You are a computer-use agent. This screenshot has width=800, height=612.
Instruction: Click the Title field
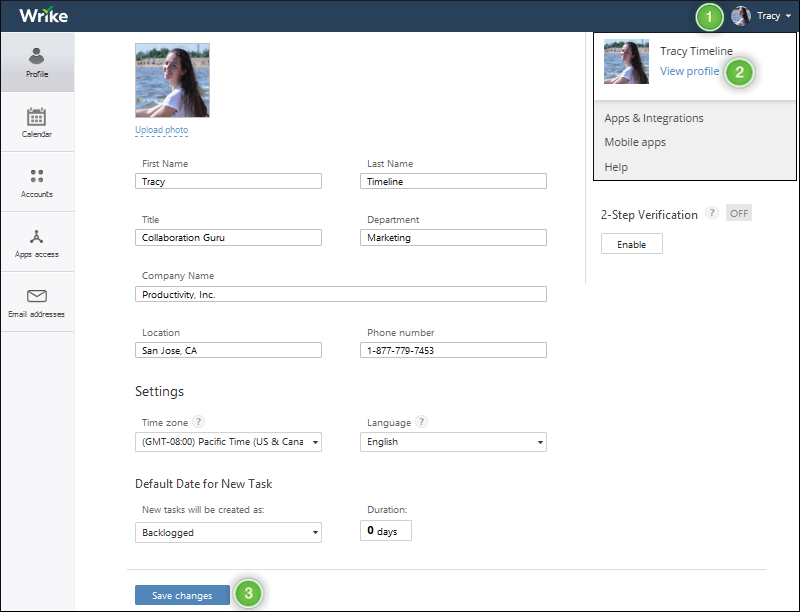228,238
